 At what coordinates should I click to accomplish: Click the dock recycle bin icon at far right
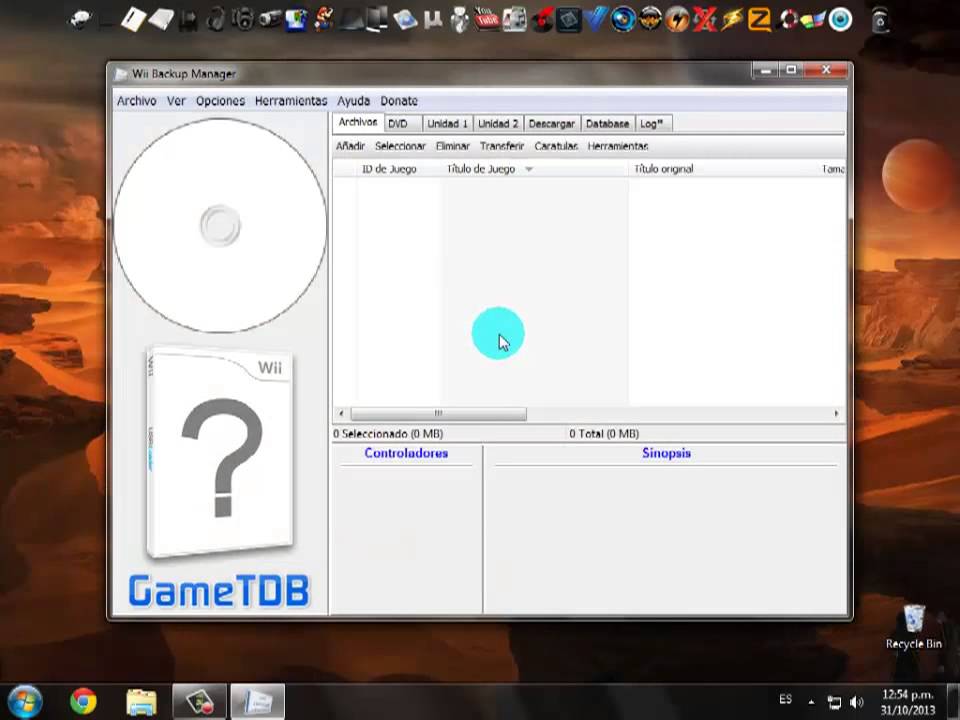click(880, 20)
